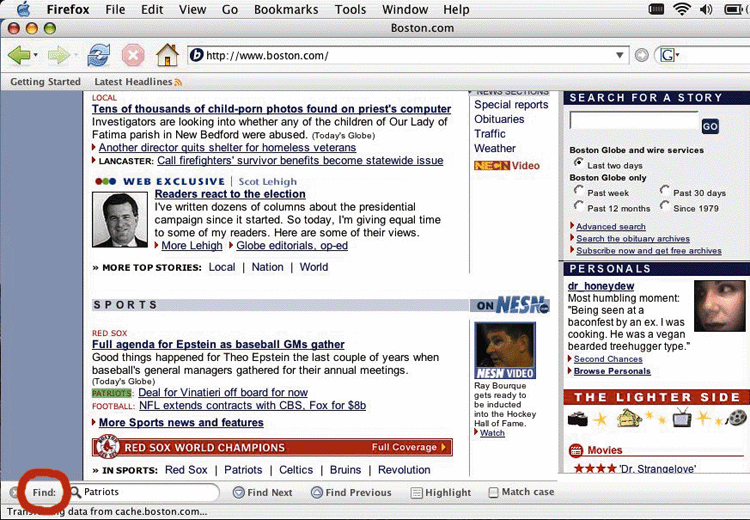Open the Help menu
The width and height of the screenshot is (750, 520).
click(456, 9)
